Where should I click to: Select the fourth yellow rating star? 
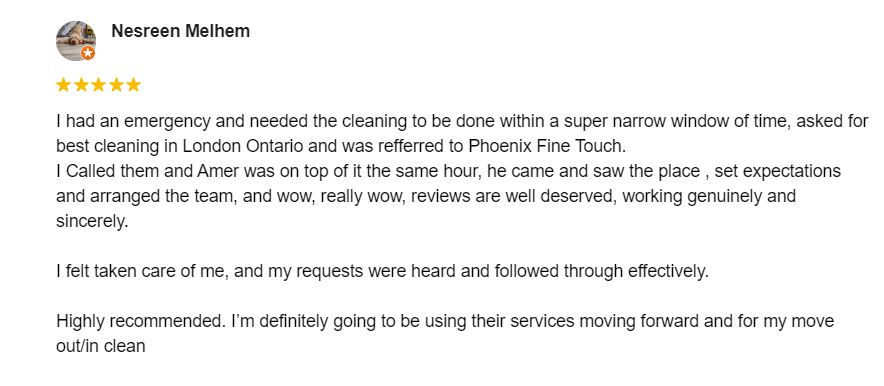(116, 85)
